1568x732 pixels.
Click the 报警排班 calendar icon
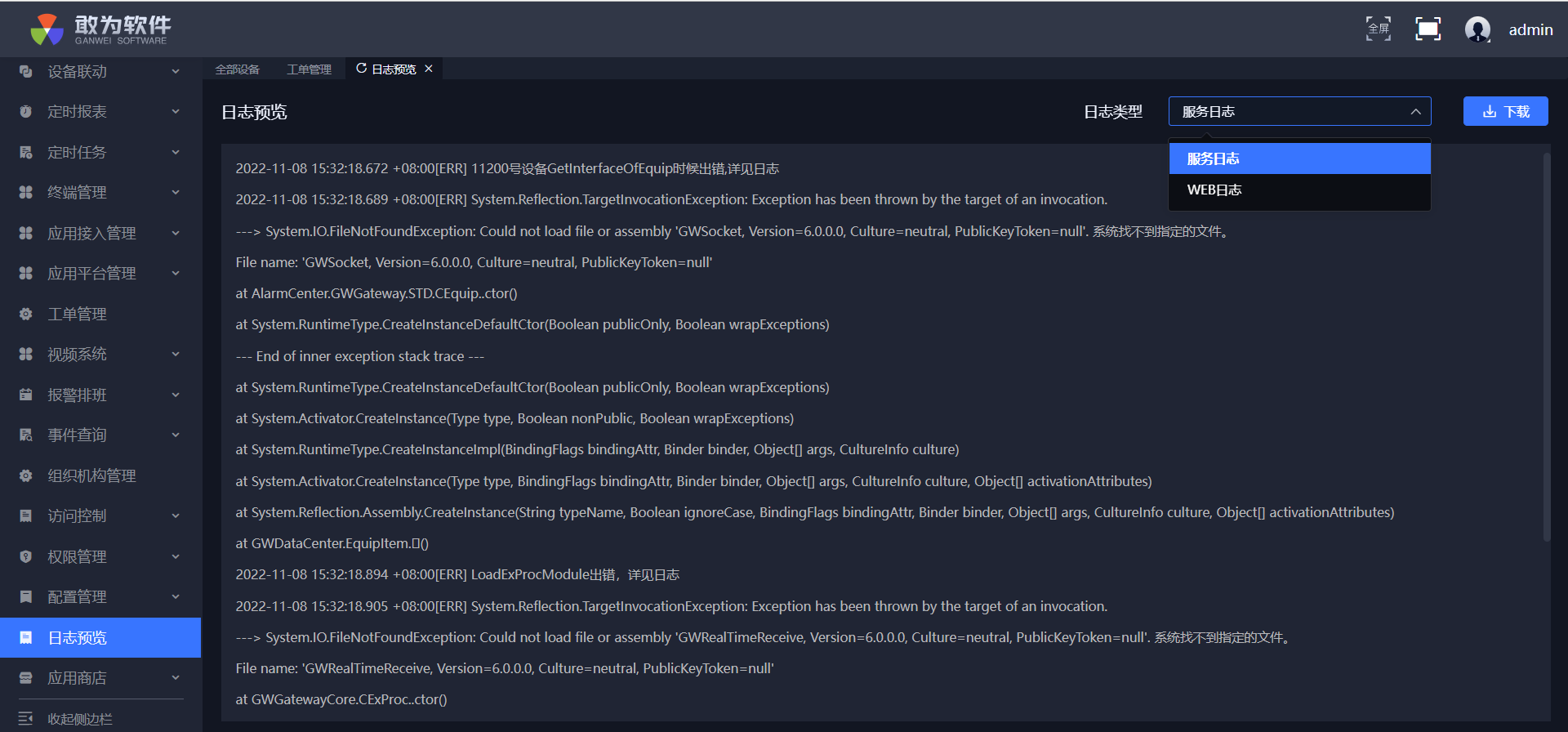(25, 395)
